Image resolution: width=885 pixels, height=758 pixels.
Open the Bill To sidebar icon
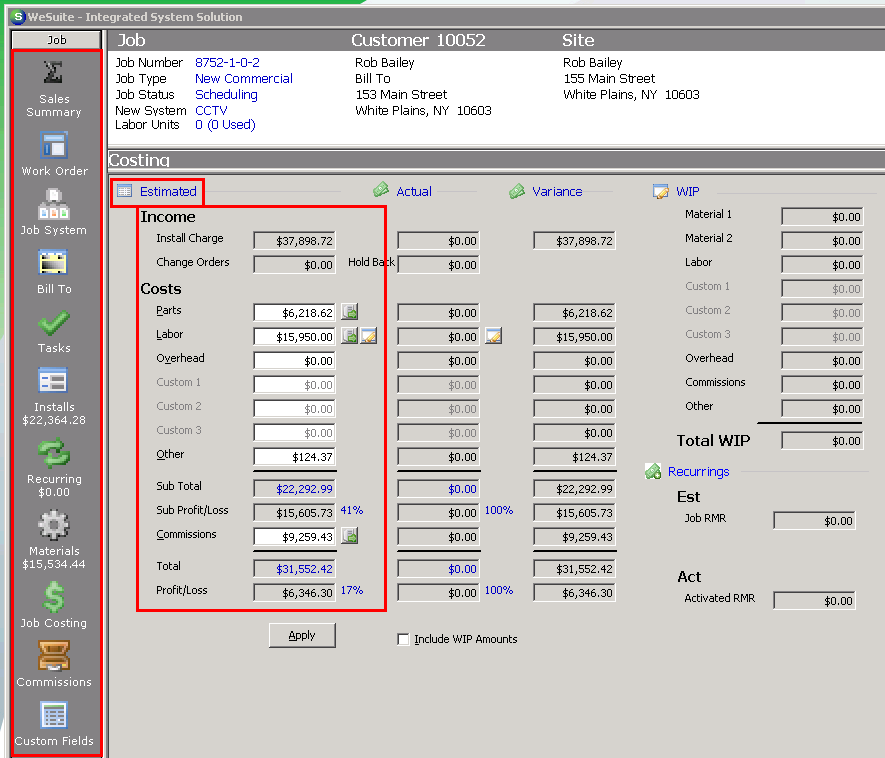54,263
